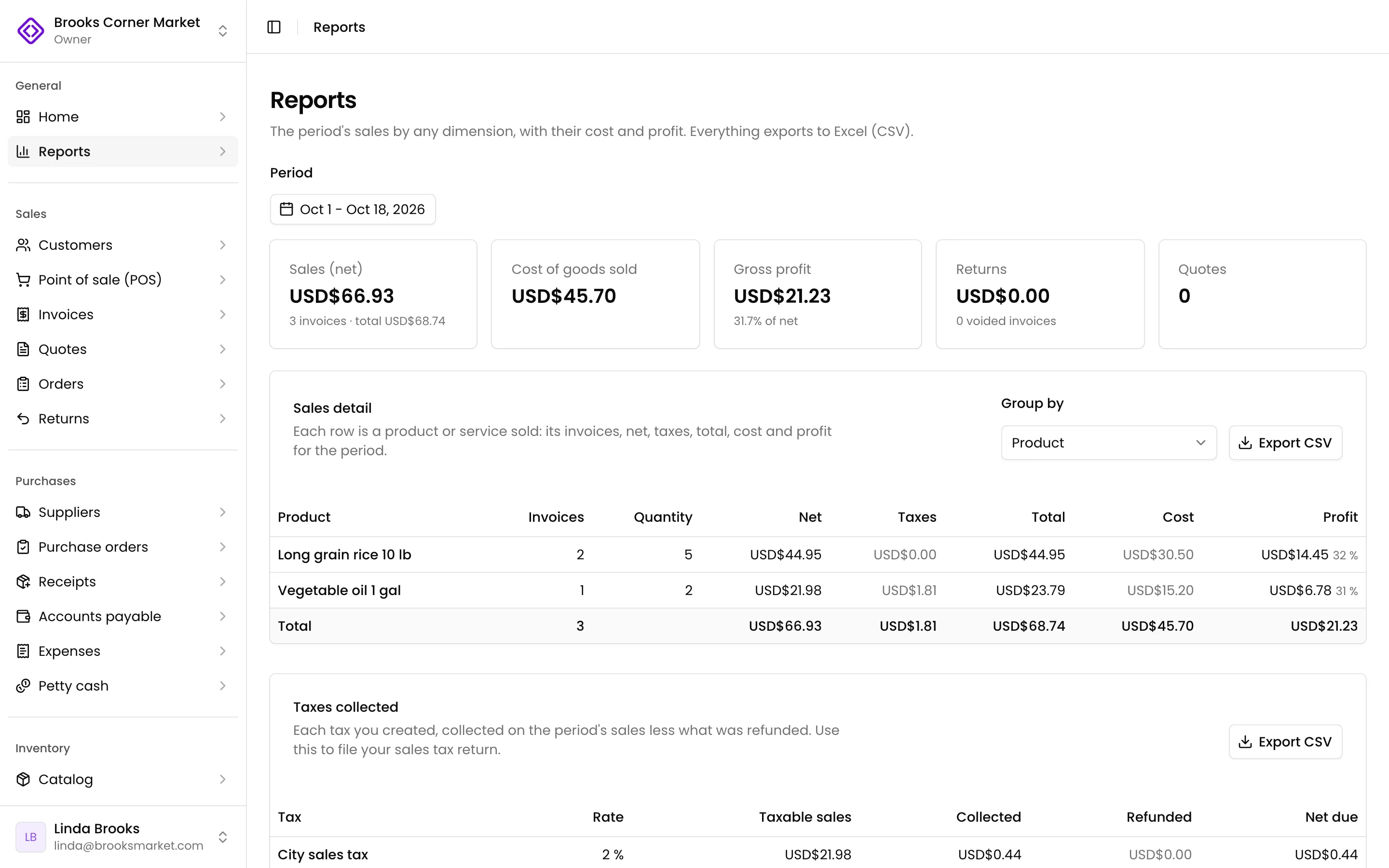Screen dimensions: 1389x868
Task: Toggle the sidebar panel icon
Action: [x=274, y=27]
